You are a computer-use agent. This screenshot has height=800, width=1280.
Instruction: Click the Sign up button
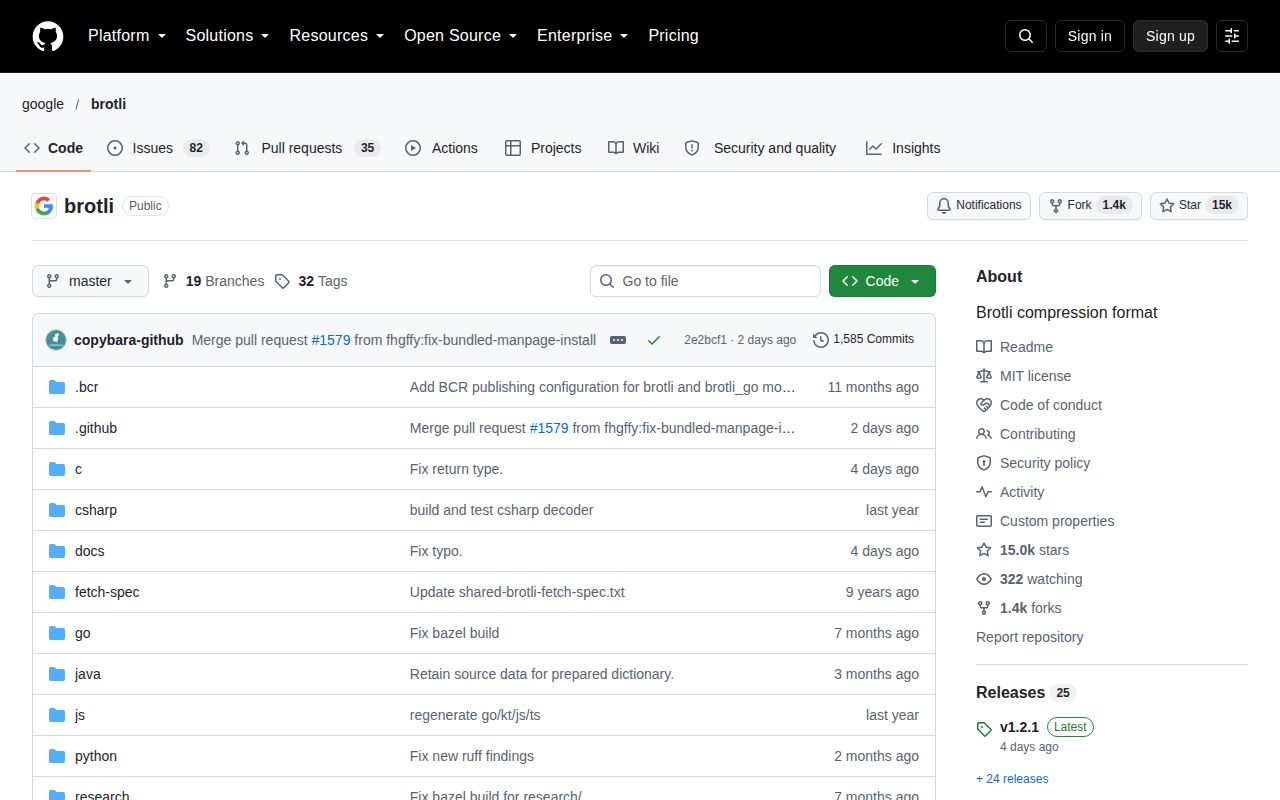point(1170,36)
